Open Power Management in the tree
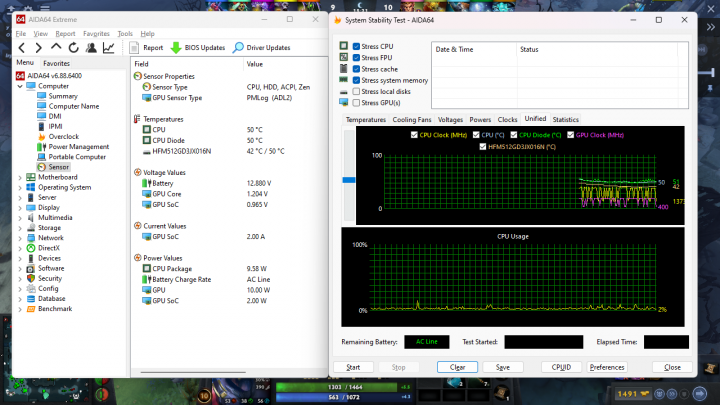Screen dimensions: 720x405 (79, 146)
